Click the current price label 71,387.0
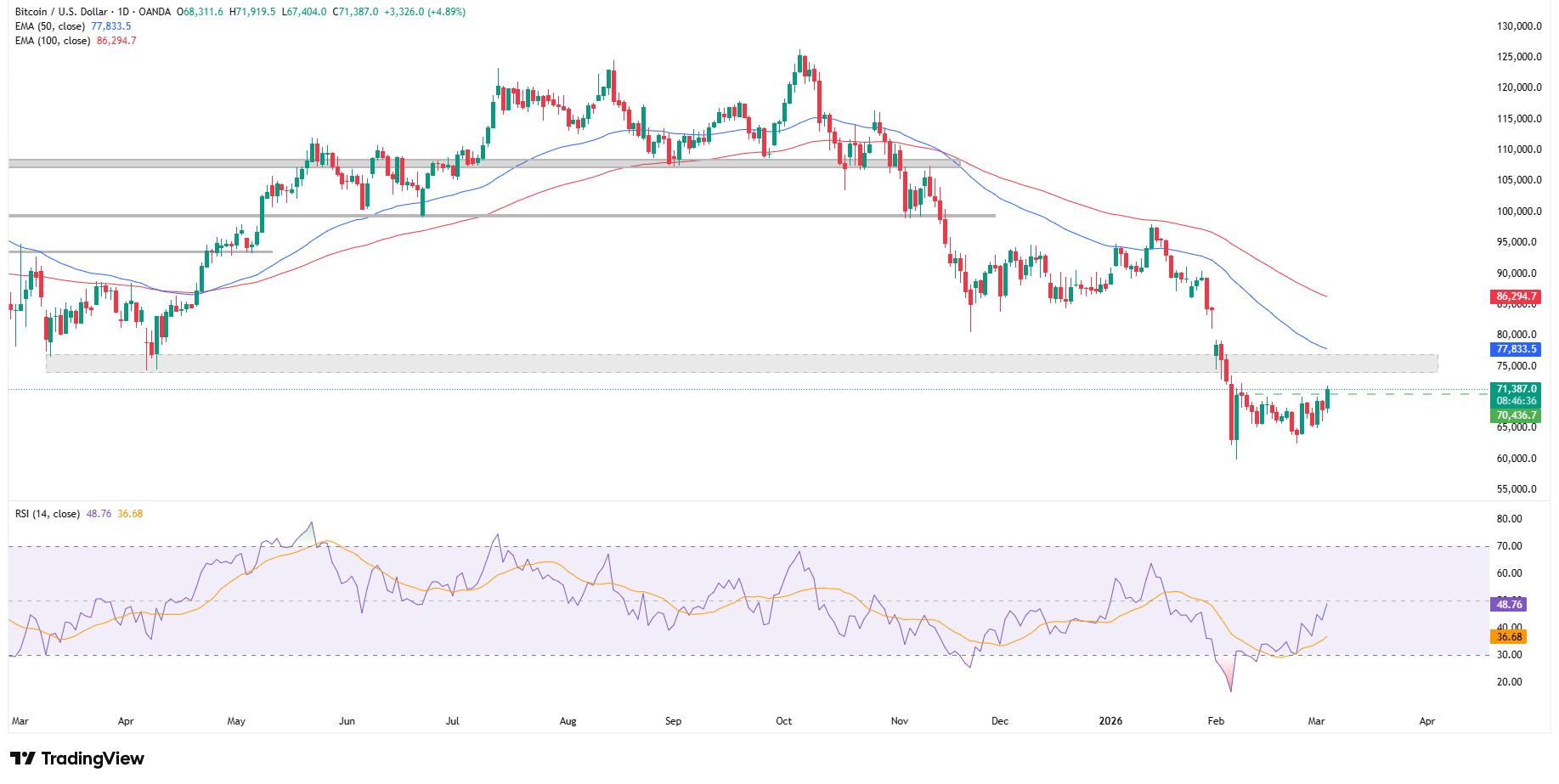The height and width of the screenshot is (784, 1559). point(1517,389)
